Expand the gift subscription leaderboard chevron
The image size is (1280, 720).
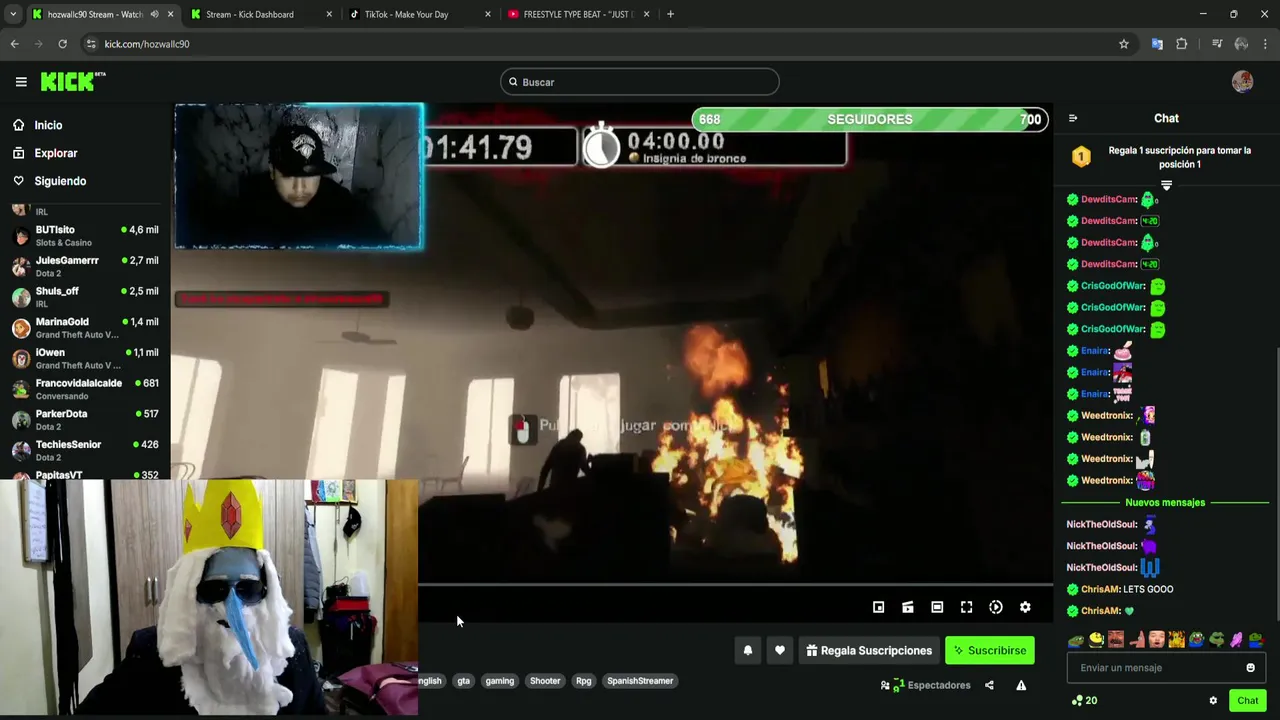[x=1166, y=186]
